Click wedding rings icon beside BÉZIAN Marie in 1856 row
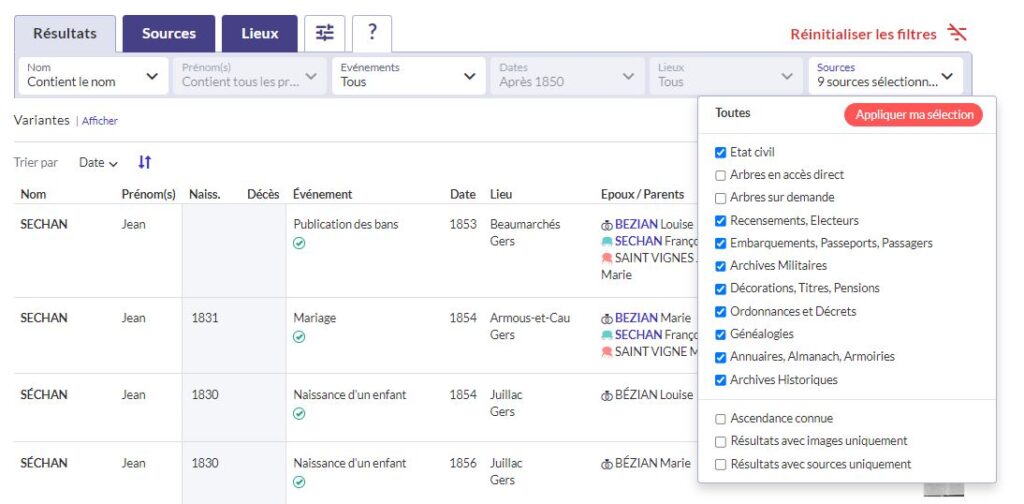Viewport: 1024px width, 504px height. (x=606, y=464)
